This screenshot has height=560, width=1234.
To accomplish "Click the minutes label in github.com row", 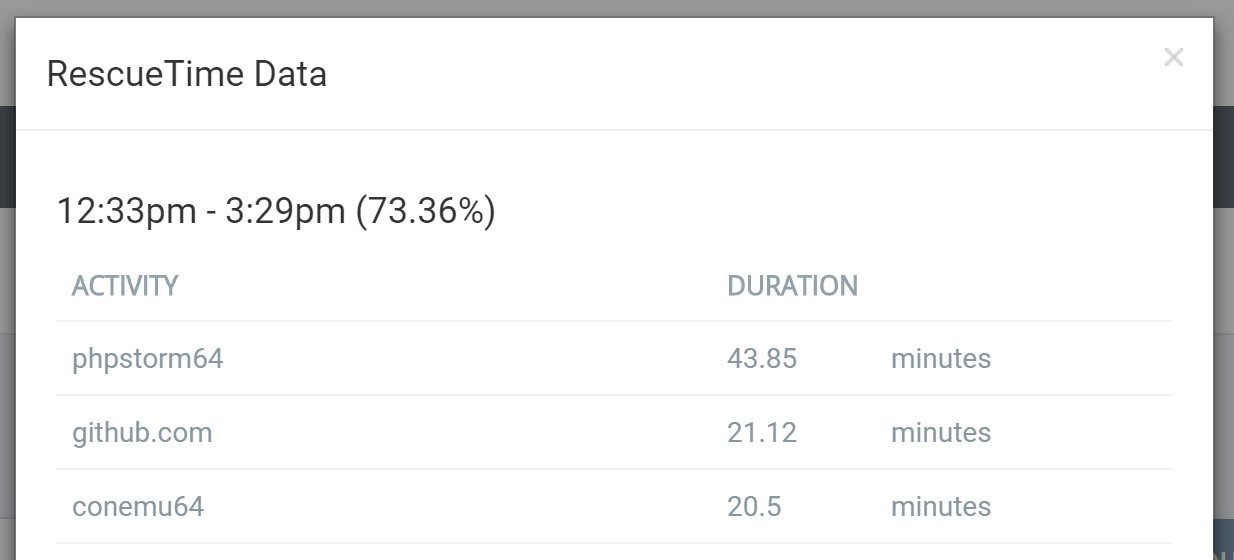I will [x=941, y=433].
